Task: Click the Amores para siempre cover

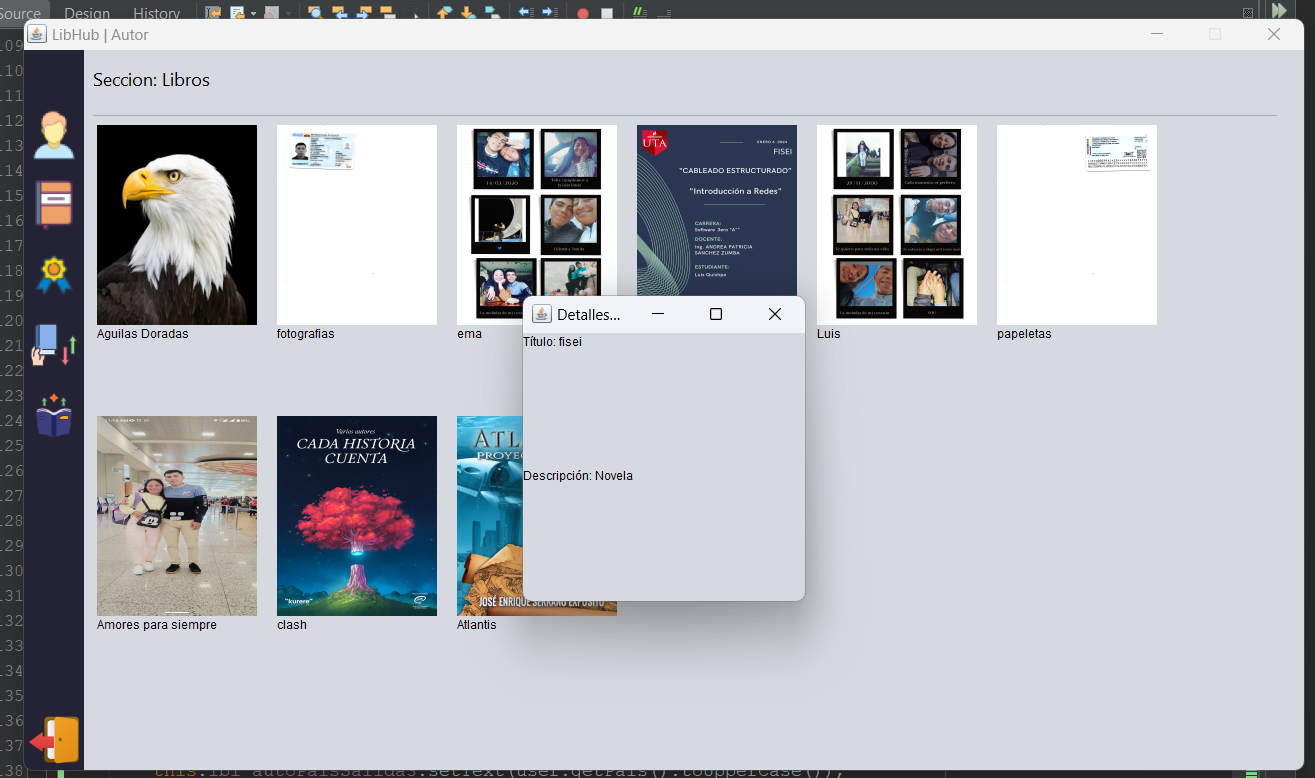Action: (176, 515)
